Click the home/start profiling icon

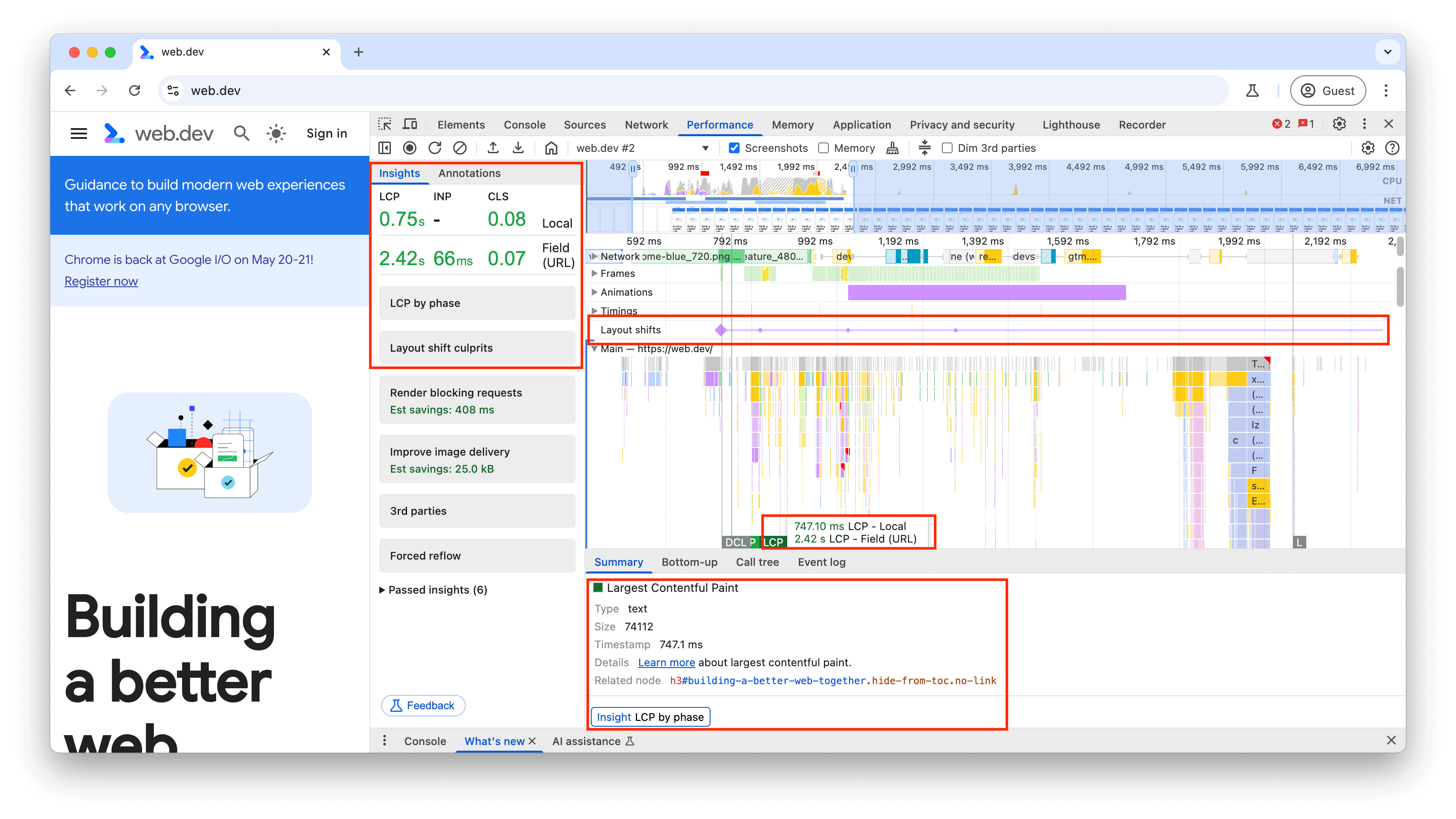click(x=550, y=148)
